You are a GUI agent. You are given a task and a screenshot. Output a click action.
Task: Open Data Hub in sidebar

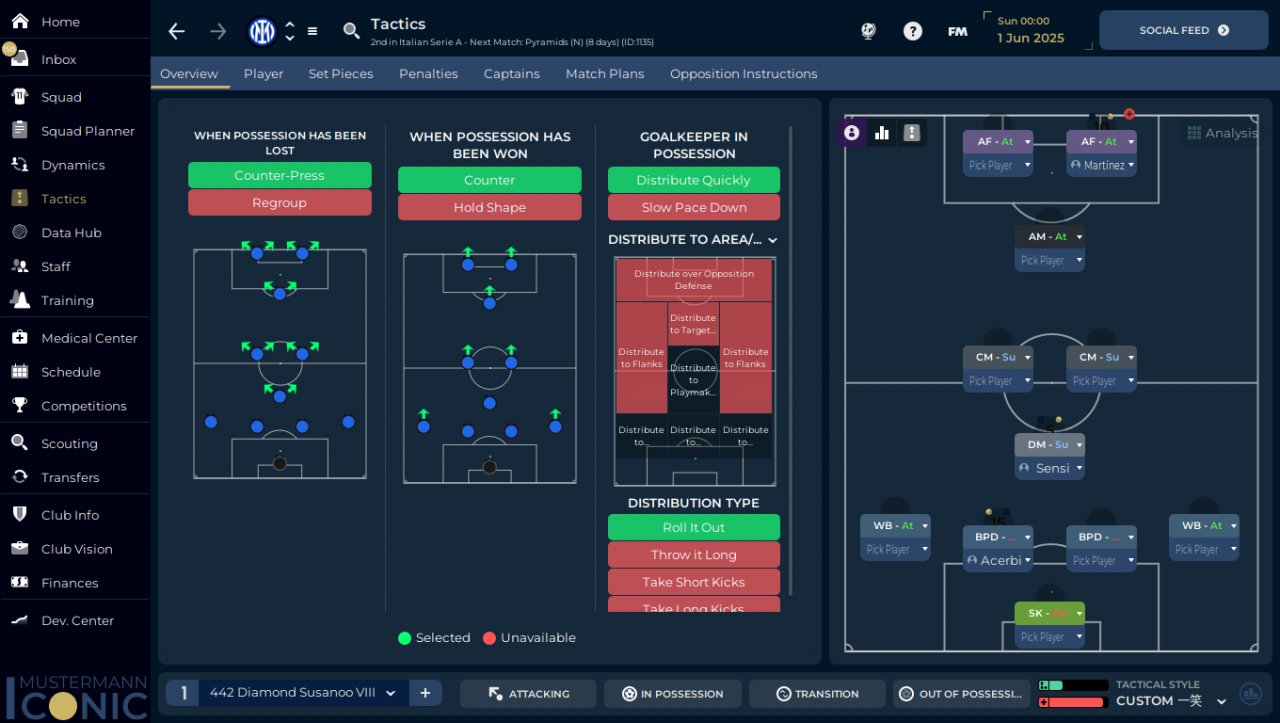point(75,233)
